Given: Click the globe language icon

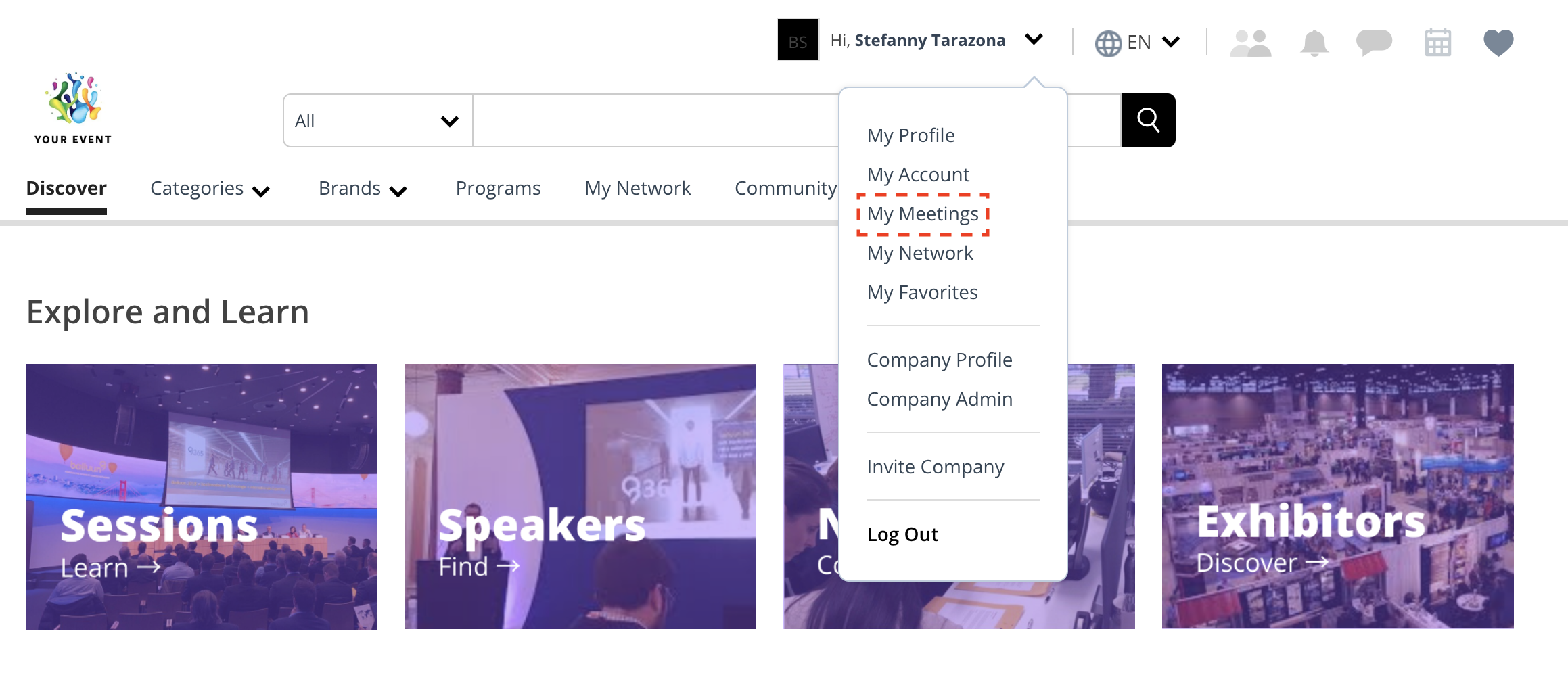Looking at the screenshot, I should 1108,42.
